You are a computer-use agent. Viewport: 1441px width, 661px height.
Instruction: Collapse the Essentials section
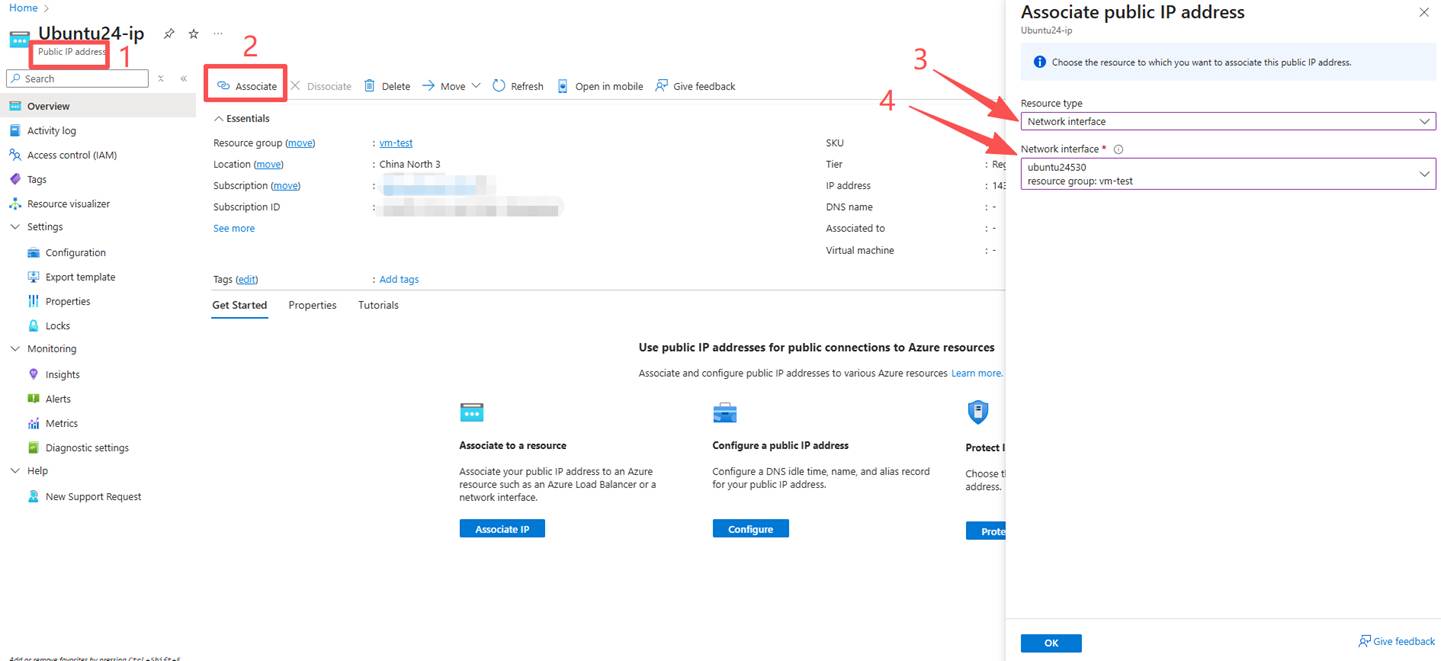(219, 119)
